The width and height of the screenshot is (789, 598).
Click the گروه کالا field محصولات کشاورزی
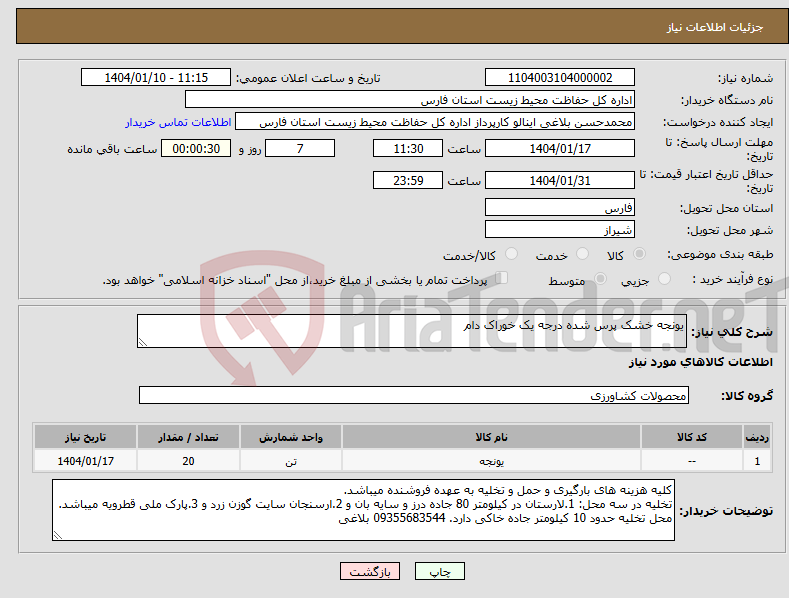[x=414, y=395]
